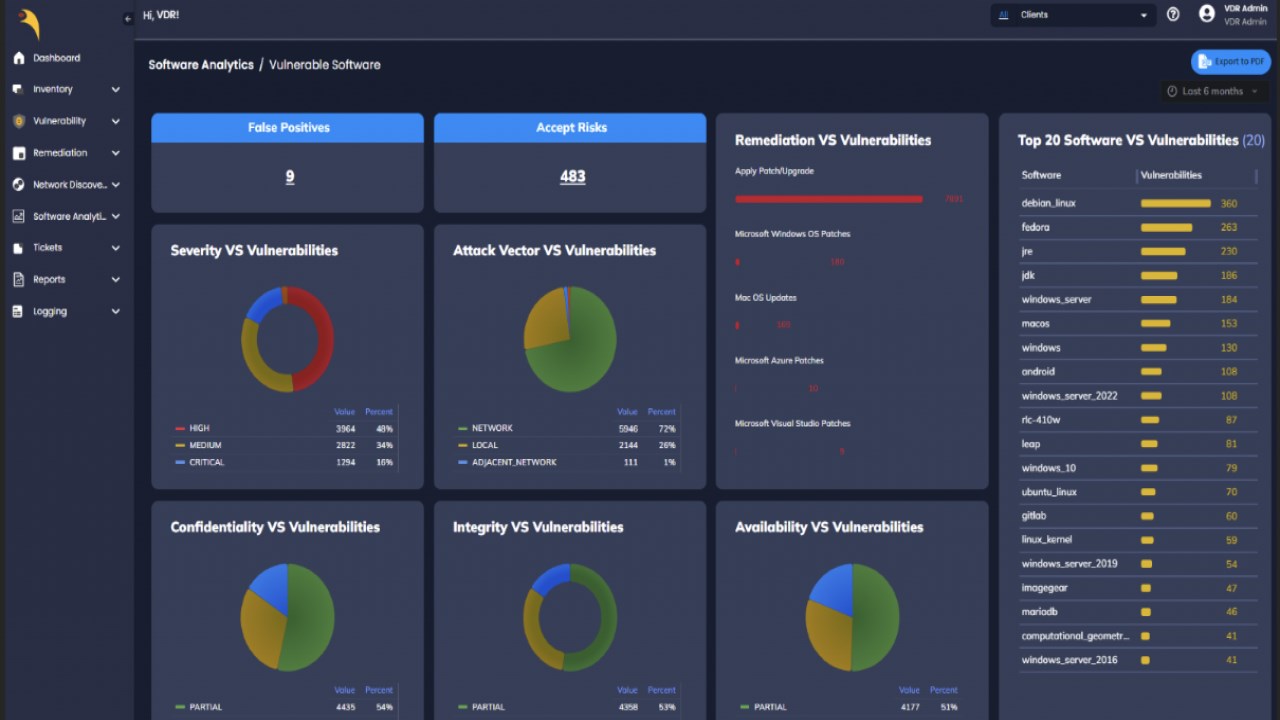
Task: Expand the Software Analytics chevron
Action: 116,216
